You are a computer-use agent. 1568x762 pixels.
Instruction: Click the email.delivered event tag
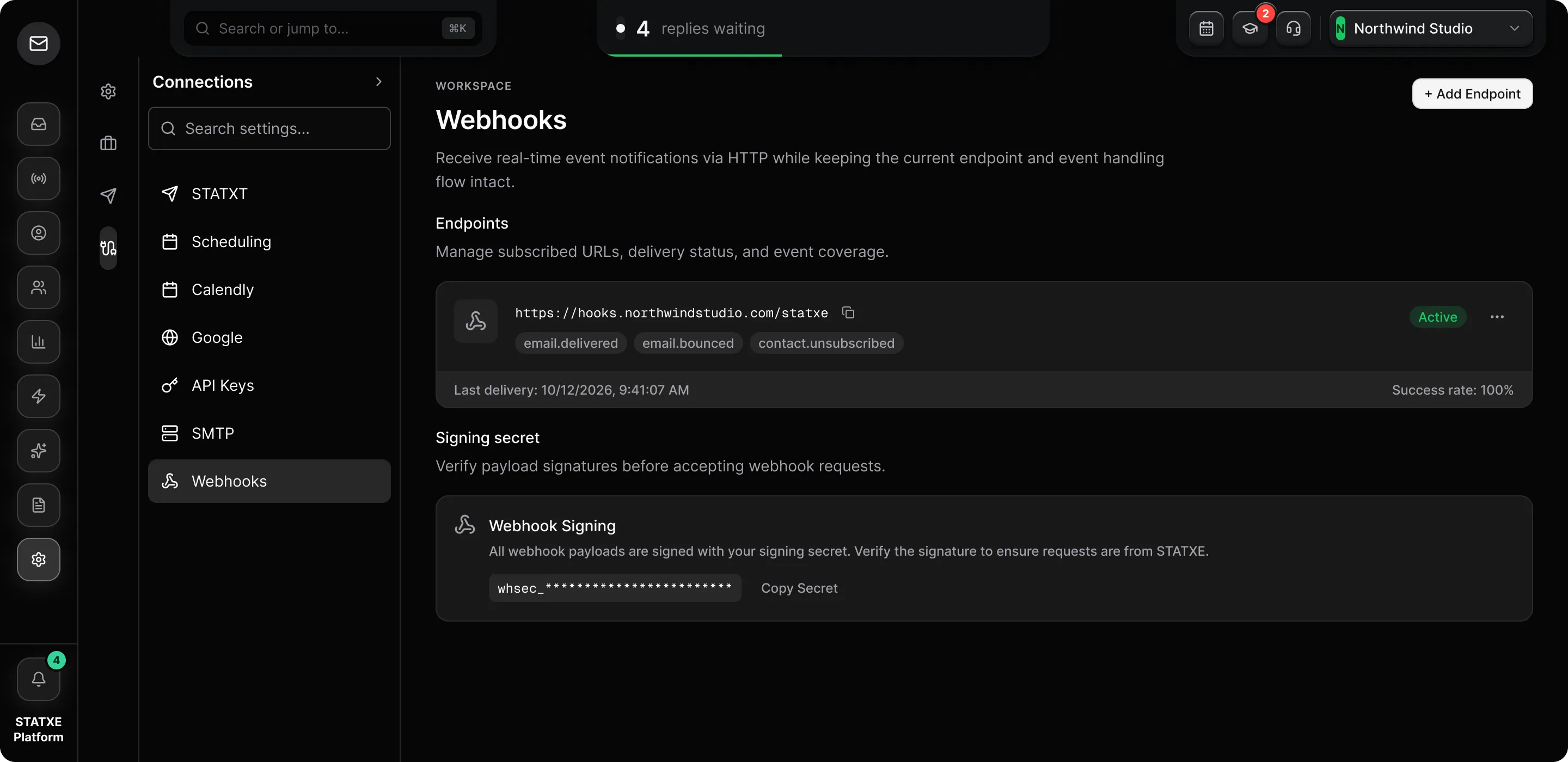tap(571, 343)
